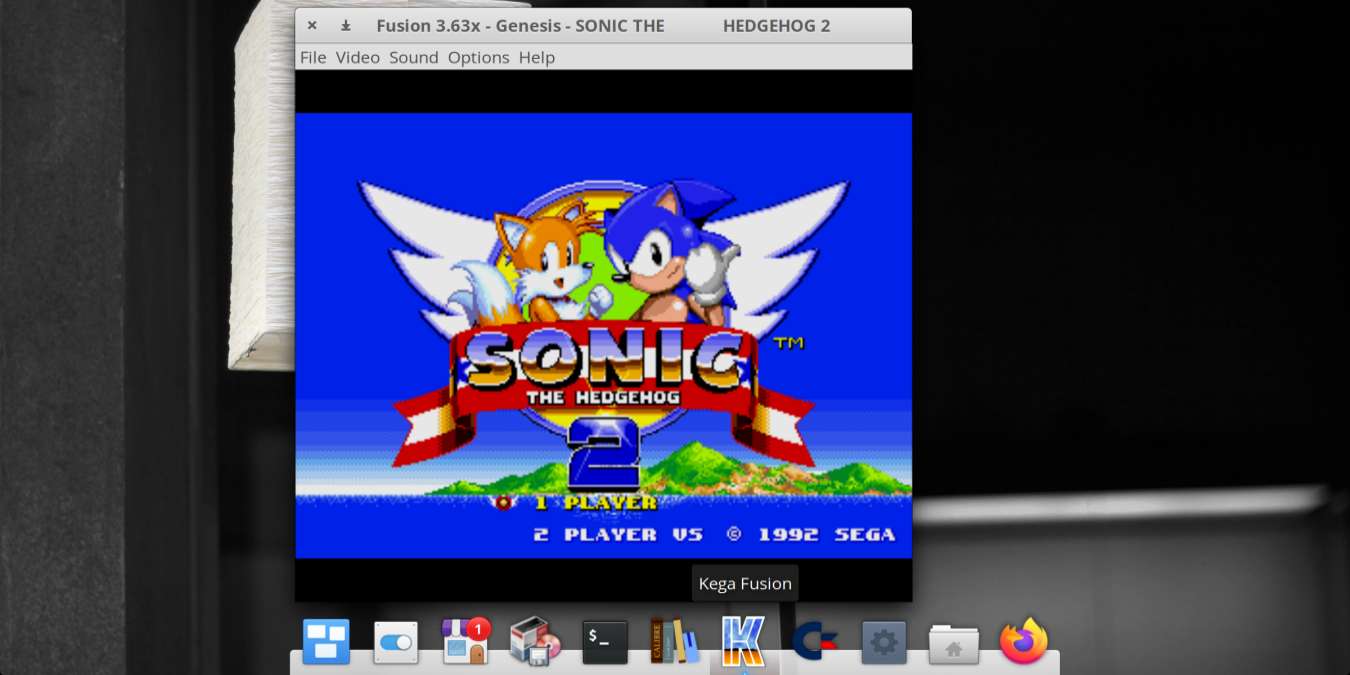Launch Firefox browser from the dock
This screenshot has width=1350, height=675.
(x=1023, y=641)
